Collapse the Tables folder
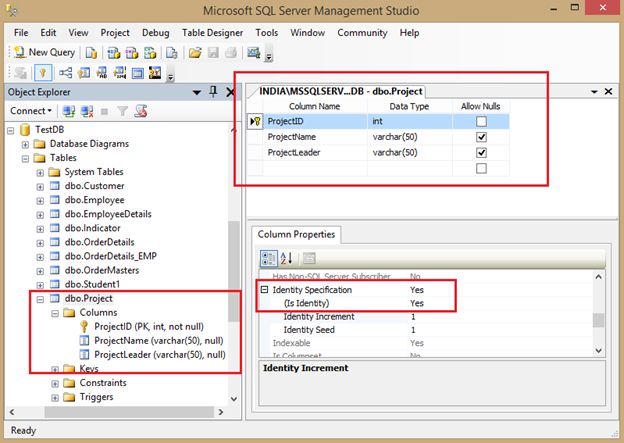Viewport: 624px width, 443px height. (25, 158)
